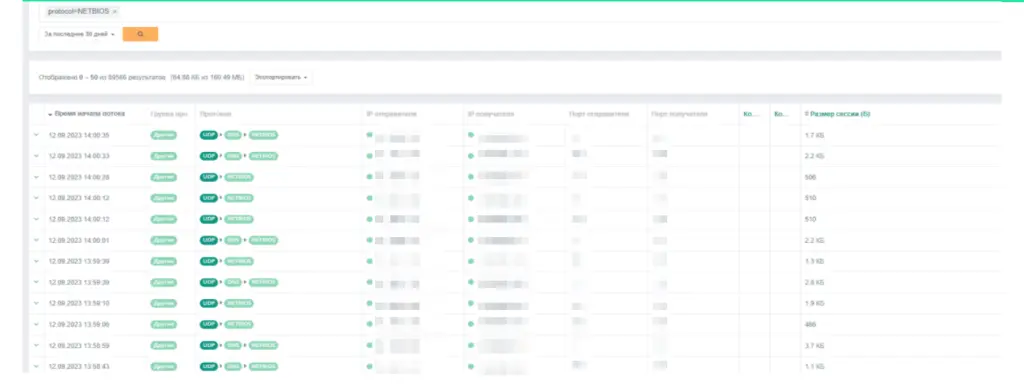Screen dimensions: 1024x387
Task: Click the 'Другие' group tag in the 13:58:43 row
Action: coord(163,366)
